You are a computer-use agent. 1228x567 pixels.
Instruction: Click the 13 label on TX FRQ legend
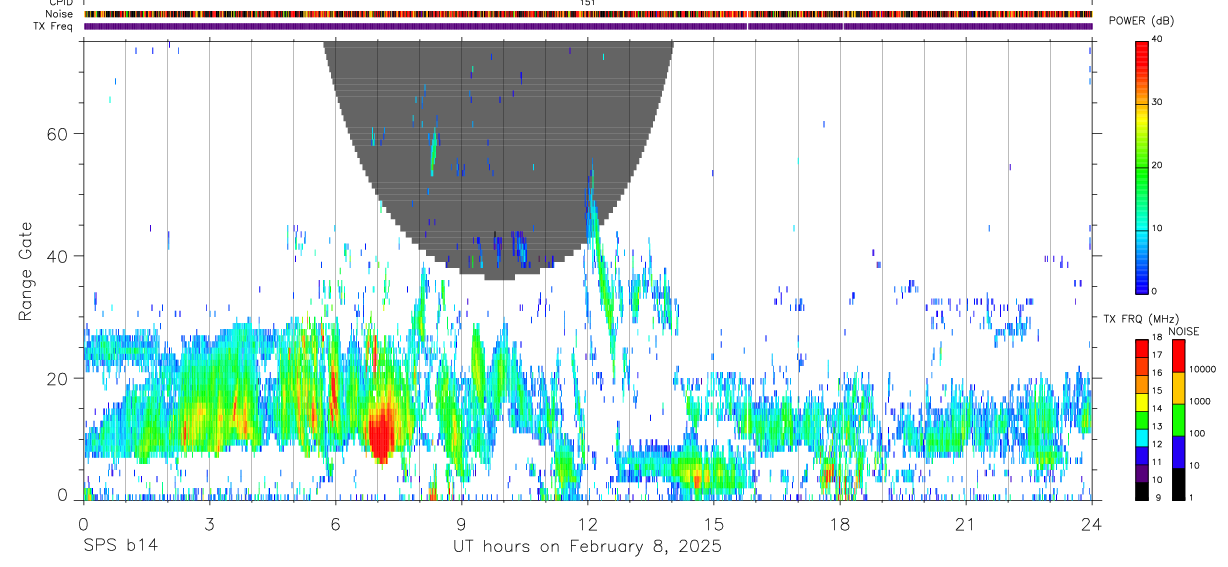[x=1157, y=427]
